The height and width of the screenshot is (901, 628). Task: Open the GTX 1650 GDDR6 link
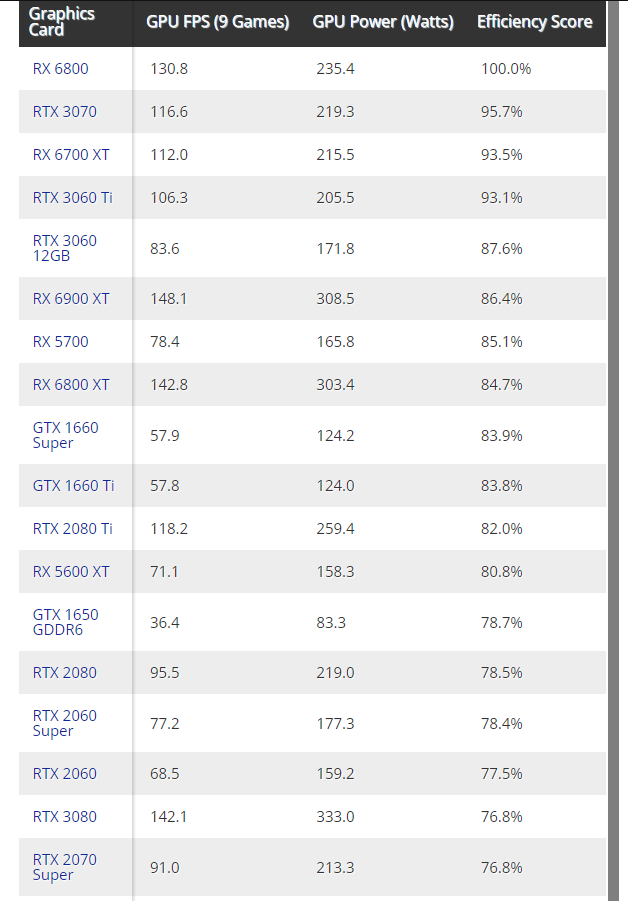point(65,622)
